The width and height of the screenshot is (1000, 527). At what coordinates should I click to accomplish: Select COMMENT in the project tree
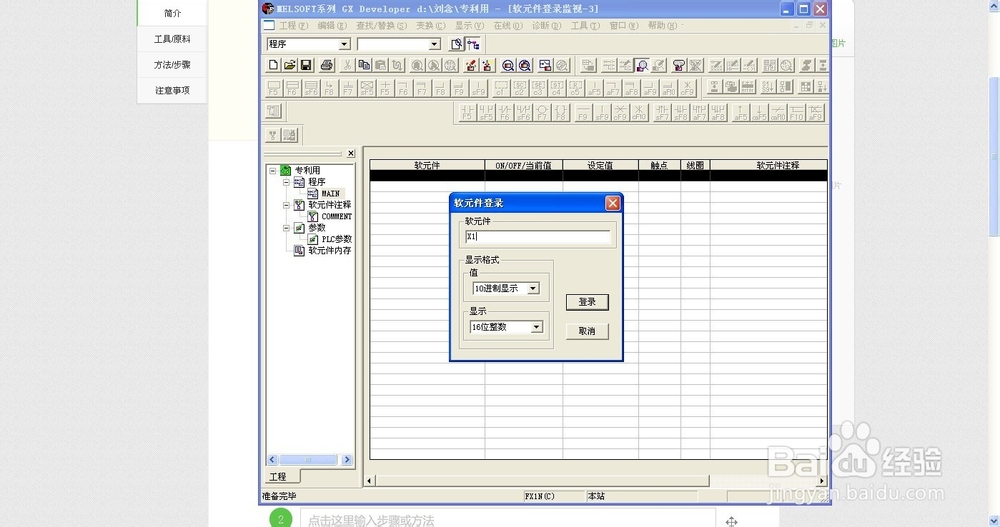tap(337, 216)
